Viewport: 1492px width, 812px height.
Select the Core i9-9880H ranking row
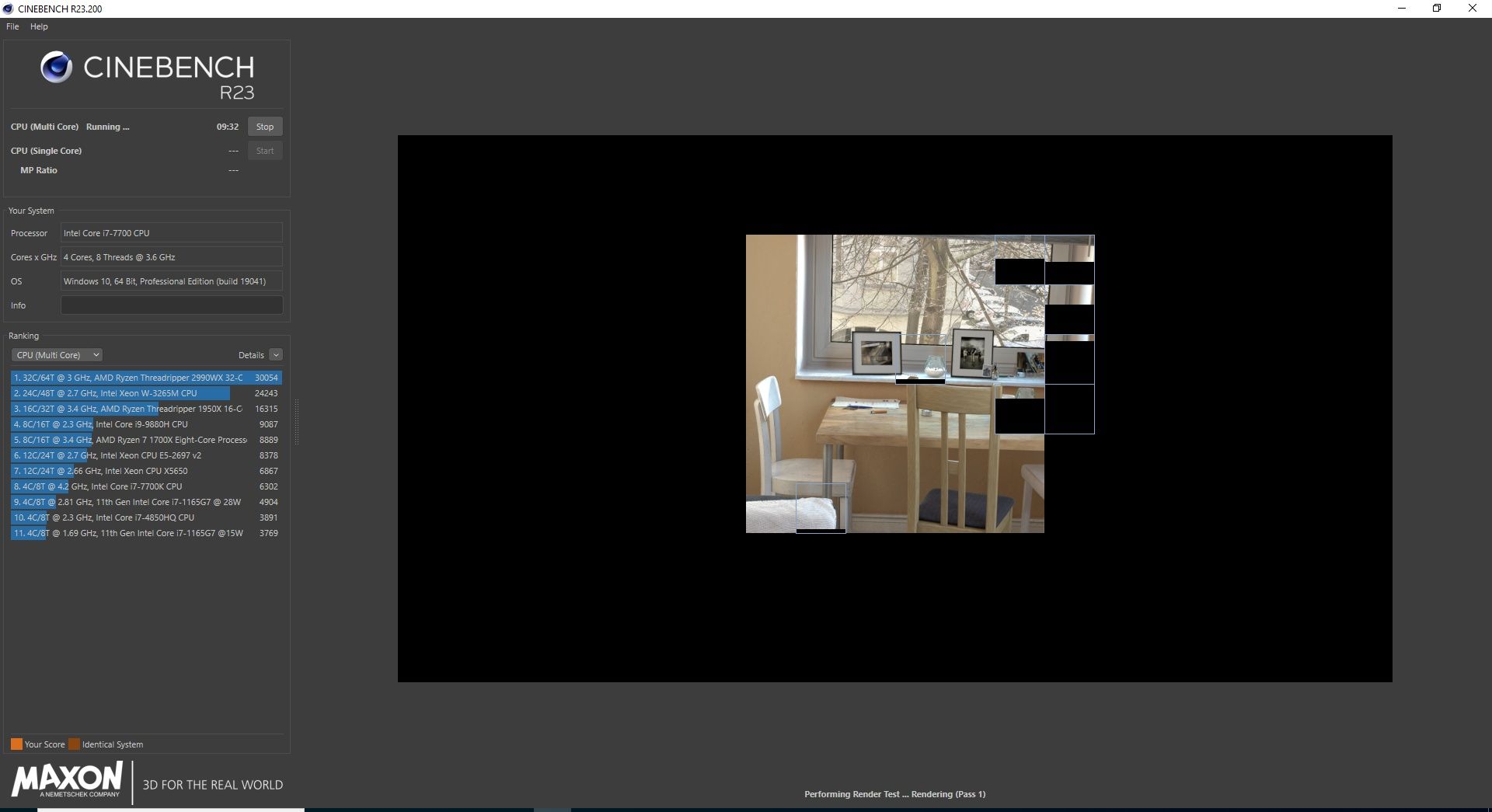[x=146, y=424]
